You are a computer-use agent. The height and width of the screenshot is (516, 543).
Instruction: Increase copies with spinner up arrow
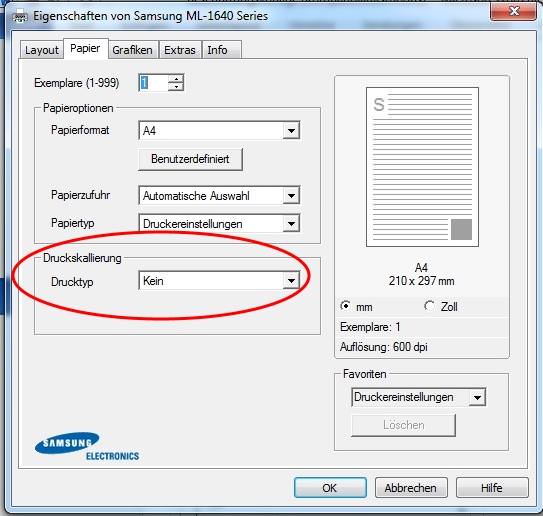[176, 79]
